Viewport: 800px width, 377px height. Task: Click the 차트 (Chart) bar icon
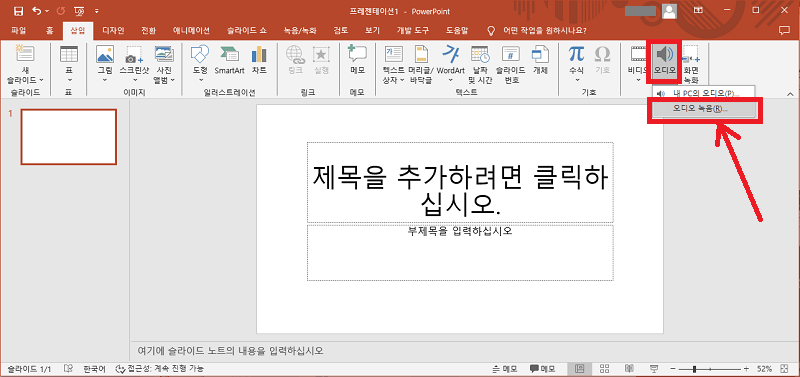259,54
